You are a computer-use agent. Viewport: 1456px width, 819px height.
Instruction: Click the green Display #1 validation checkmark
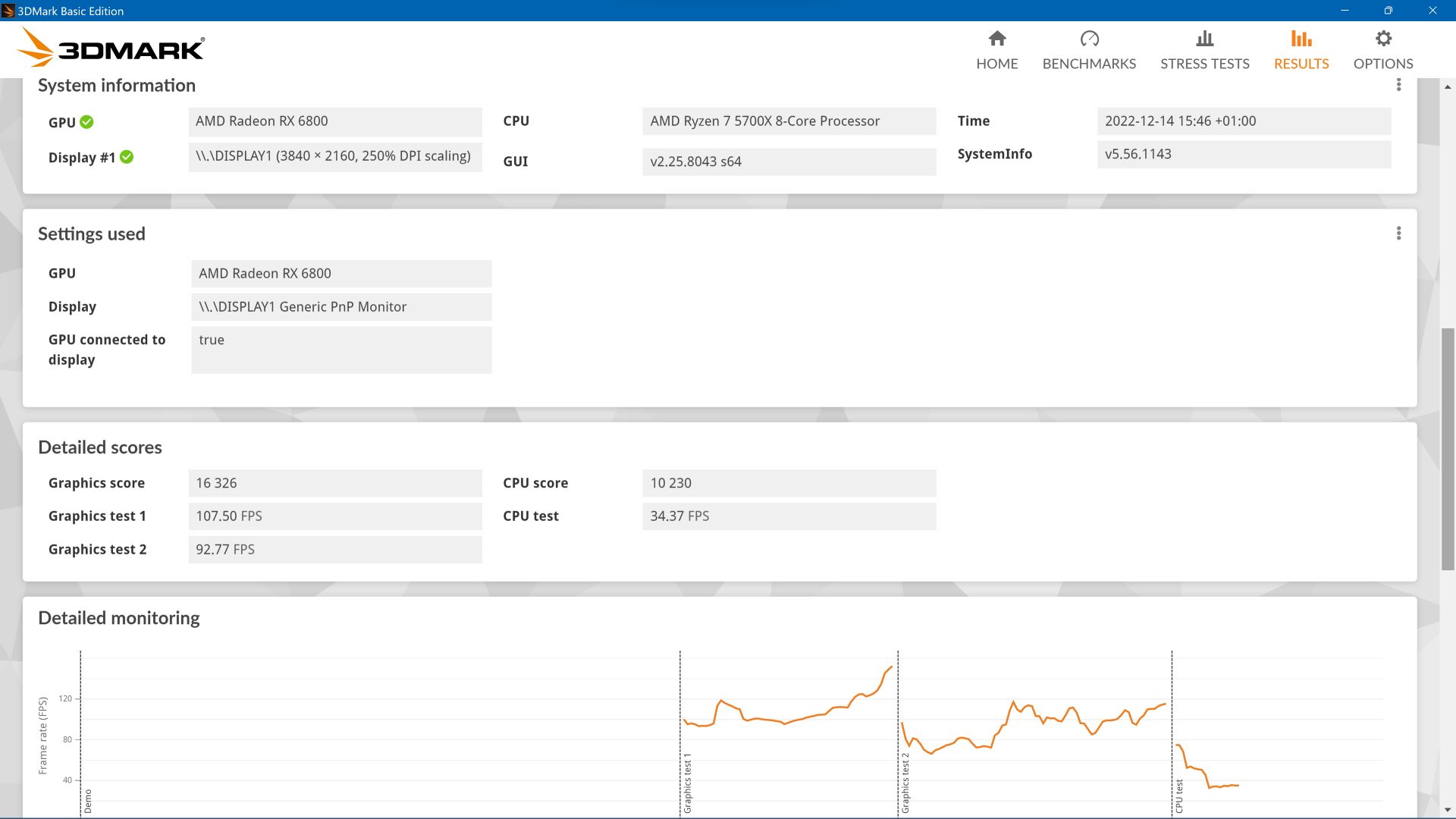pyautogui.click(x=127, y=157)
